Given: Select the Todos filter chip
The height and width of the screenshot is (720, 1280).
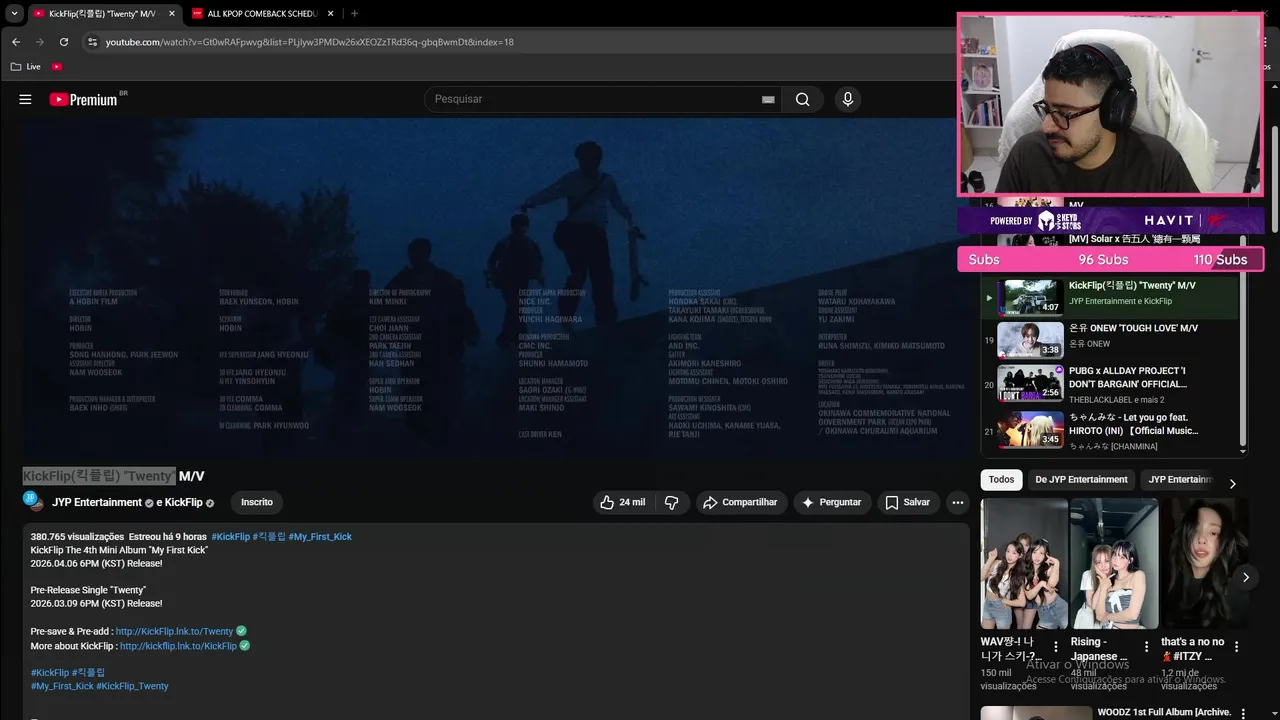Looking at the screenshot, I should point(1001,480).
